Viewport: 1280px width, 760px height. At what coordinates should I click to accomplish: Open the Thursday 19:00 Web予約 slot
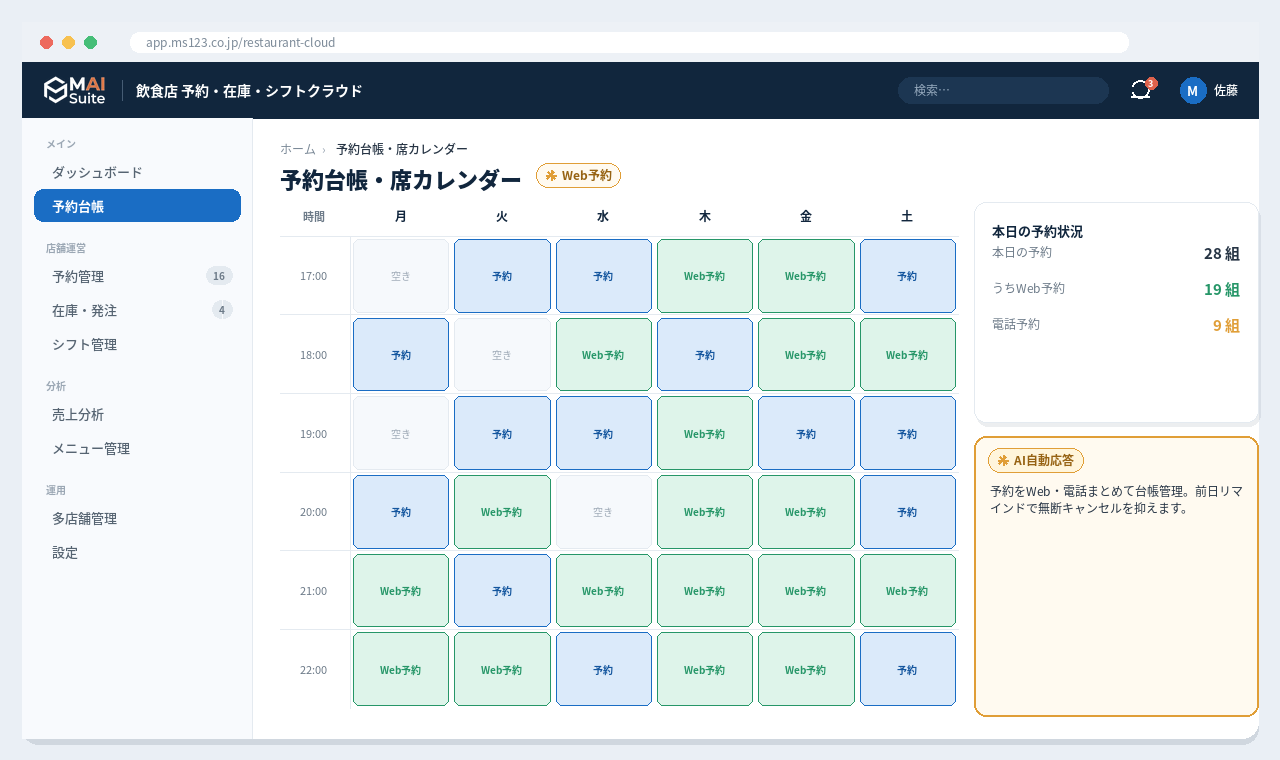pos(705,433)
